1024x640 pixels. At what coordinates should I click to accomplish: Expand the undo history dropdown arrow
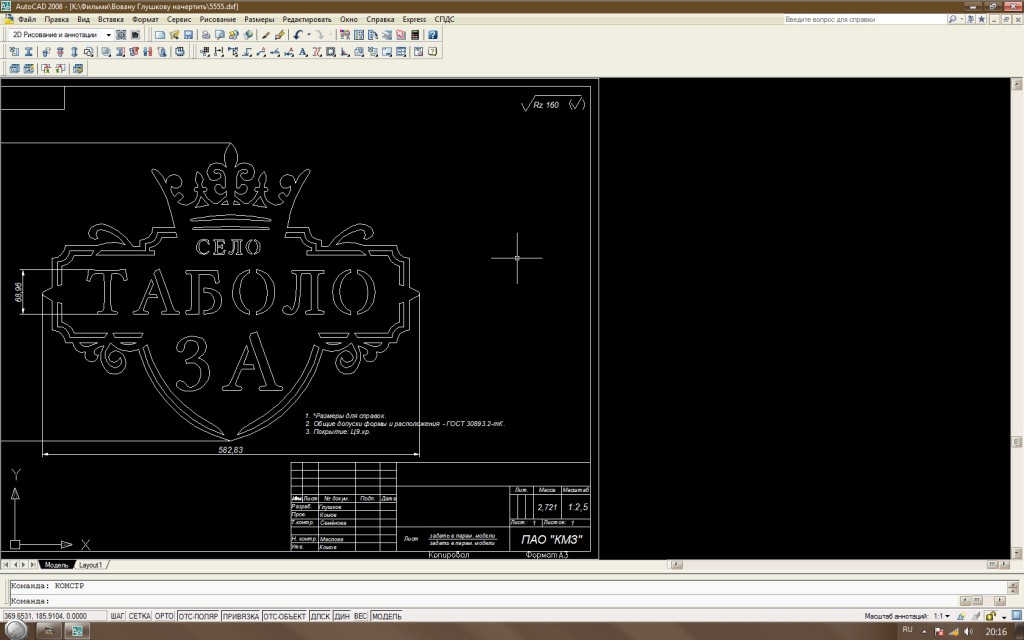(x=308, y=35)
